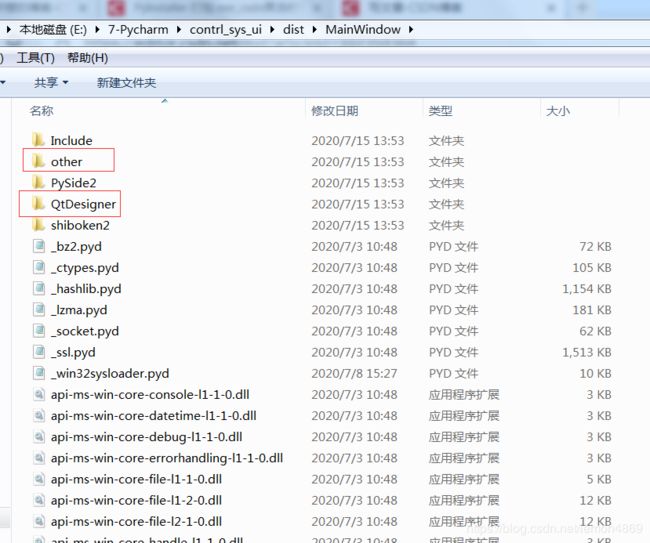
Task: Click the api-ms-win-core-datetime dll icon
Action: coord(39,415)
